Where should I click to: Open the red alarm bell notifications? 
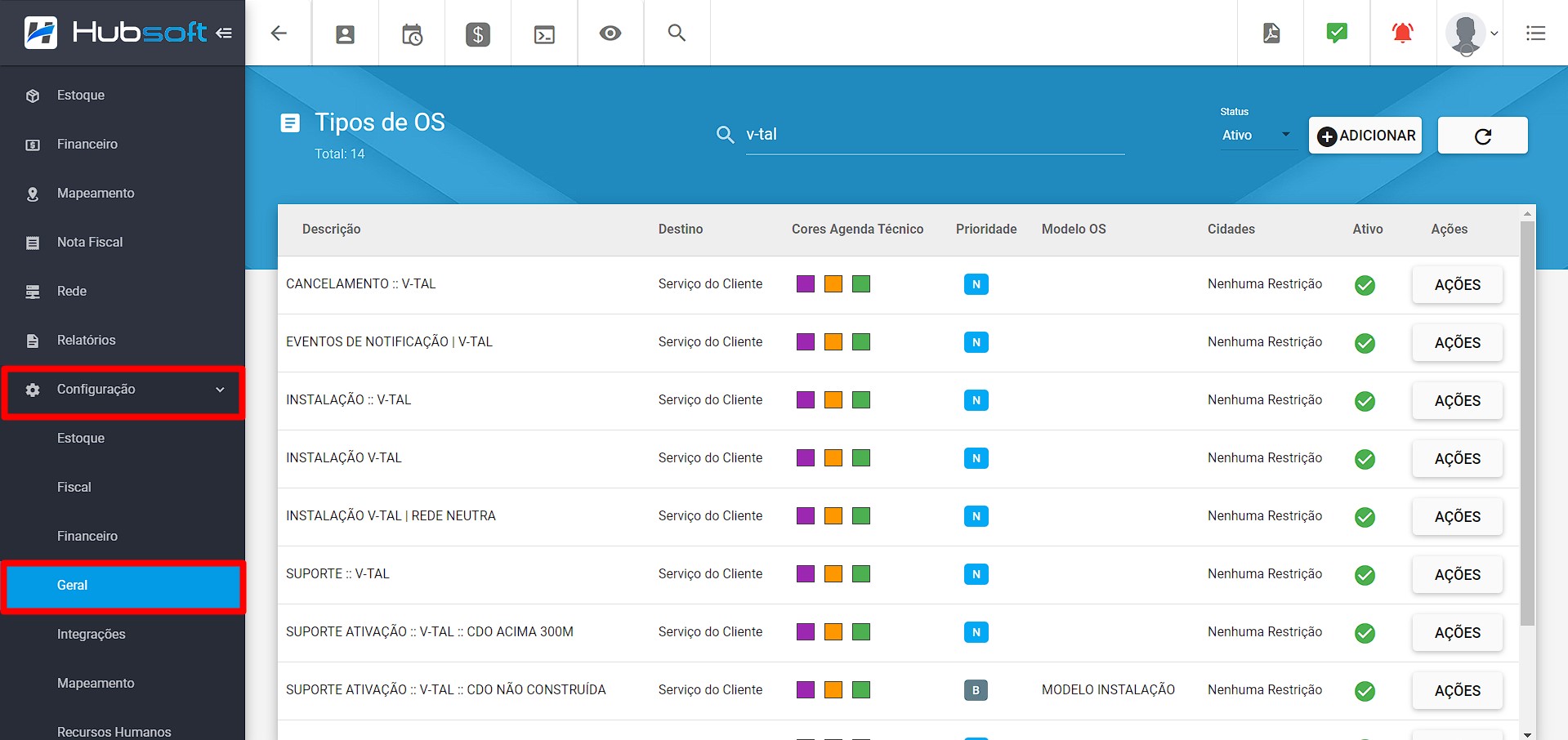(1403, 33)
